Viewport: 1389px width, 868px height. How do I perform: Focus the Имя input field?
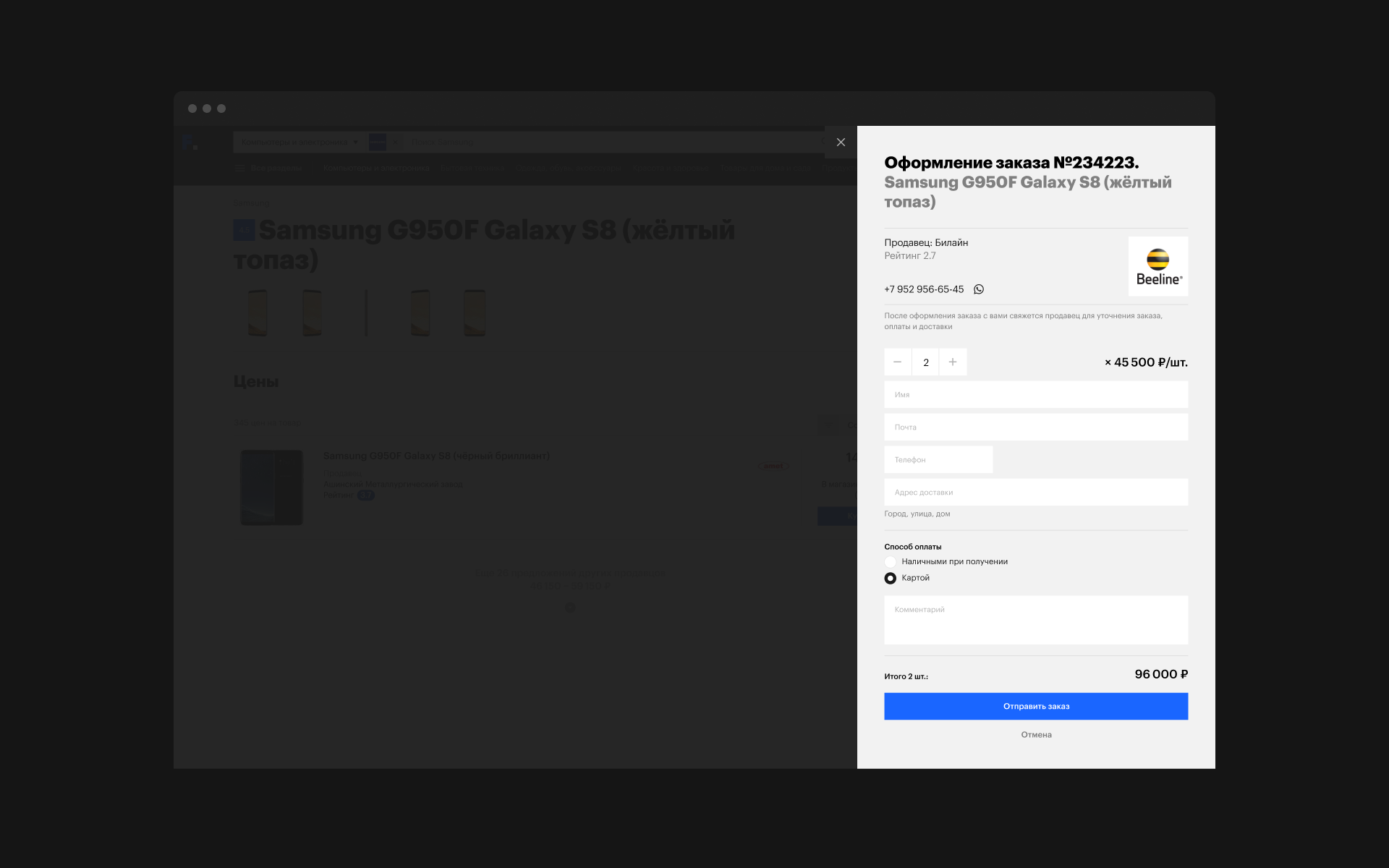[1036, 395]
